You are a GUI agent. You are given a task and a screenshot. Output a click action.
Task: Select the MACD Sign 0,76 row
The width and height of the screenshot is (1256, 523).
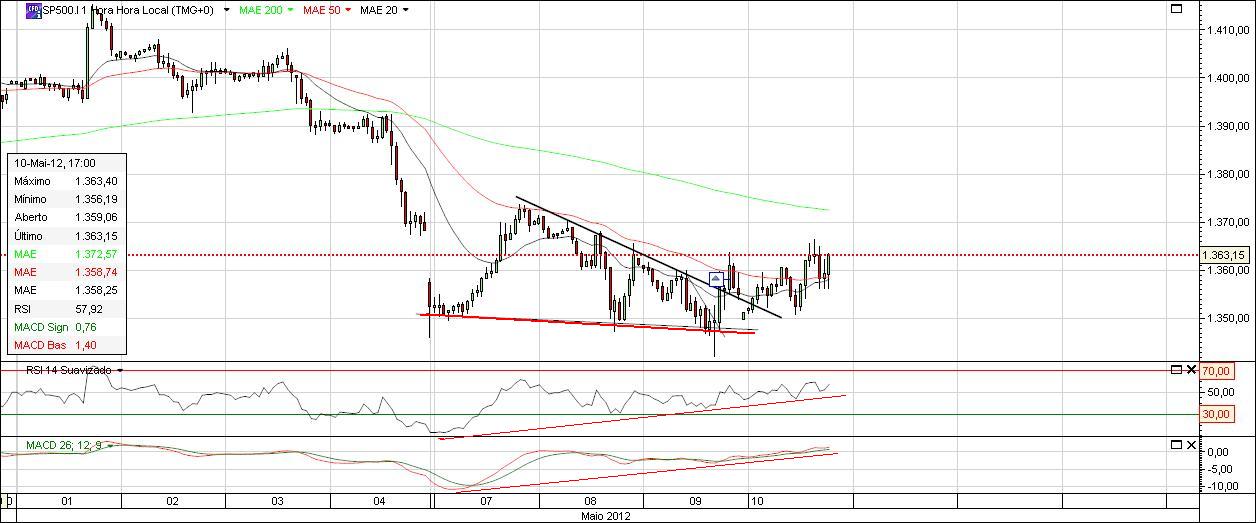point(67,327)
